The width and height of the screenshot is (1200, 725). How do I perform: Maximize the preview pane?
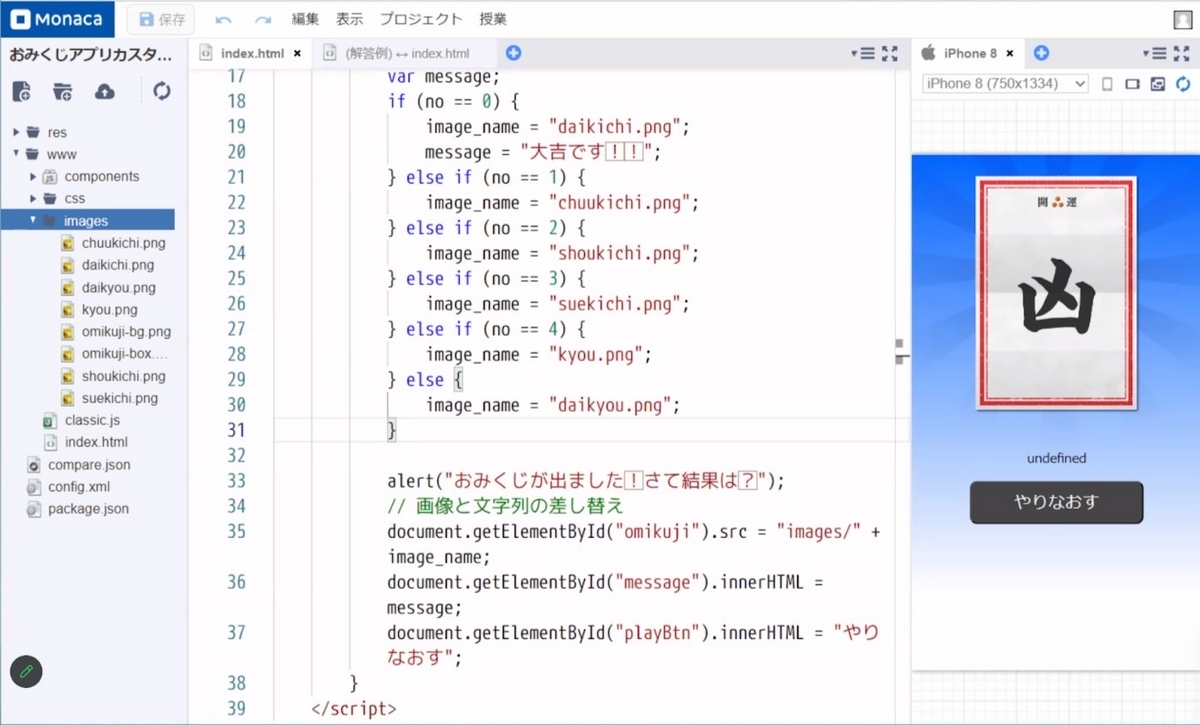tap(1182, 53)
